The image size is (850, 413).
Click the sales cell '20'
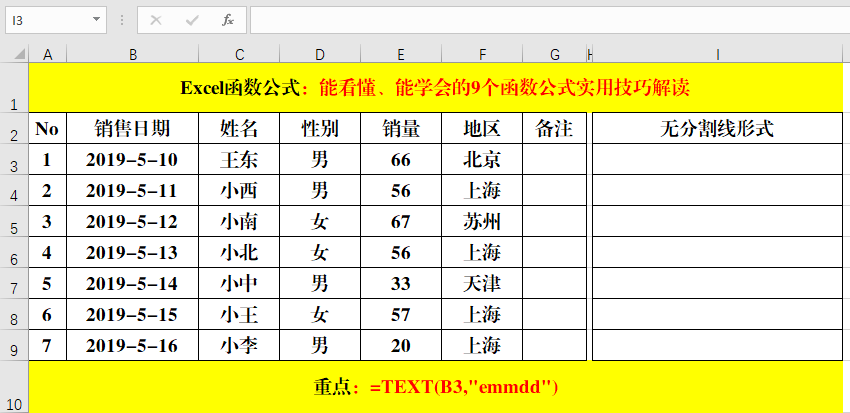(401, 345)
